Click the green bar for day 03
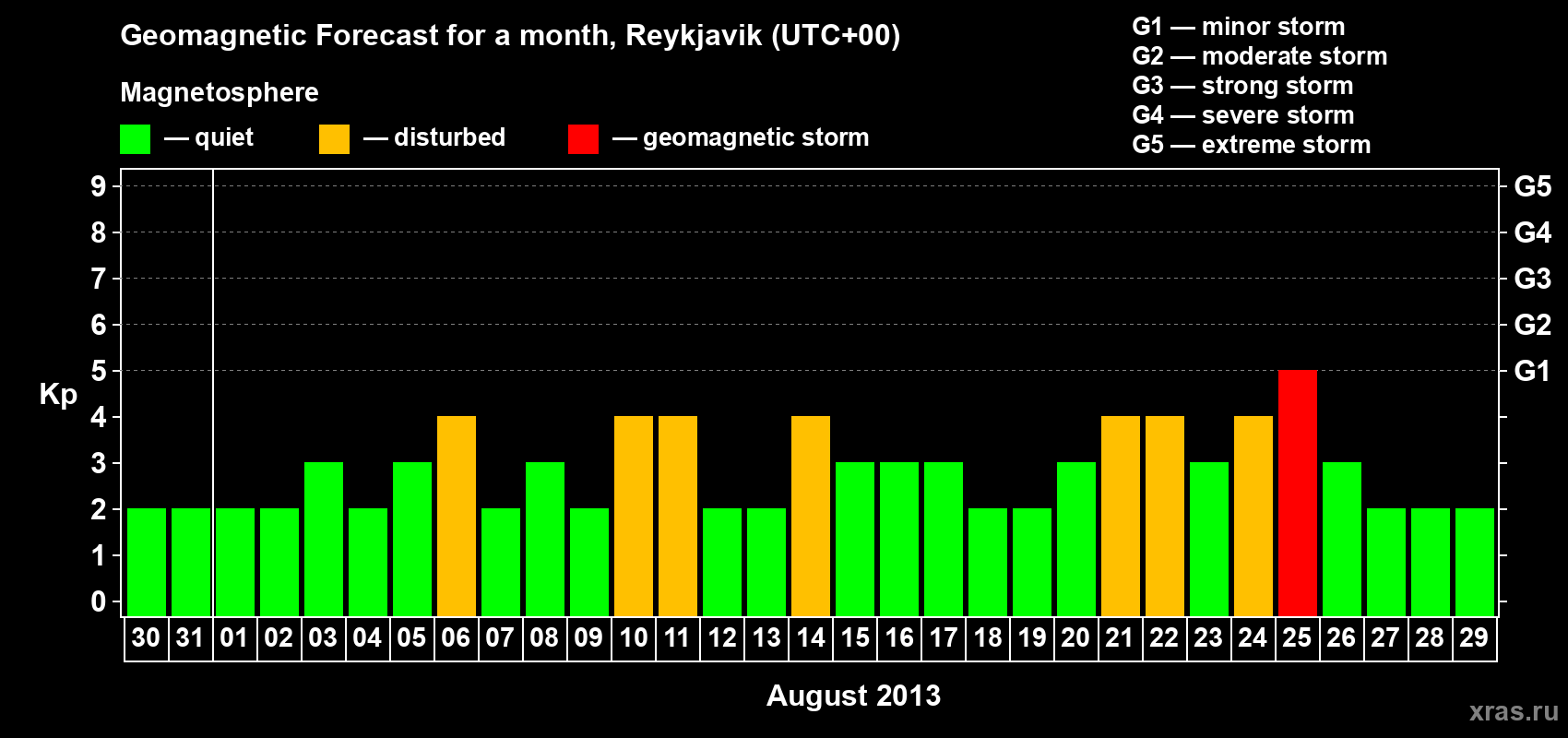Image resolution: width=1568 pixels, height=738 pixels. (x=324, y=539)
